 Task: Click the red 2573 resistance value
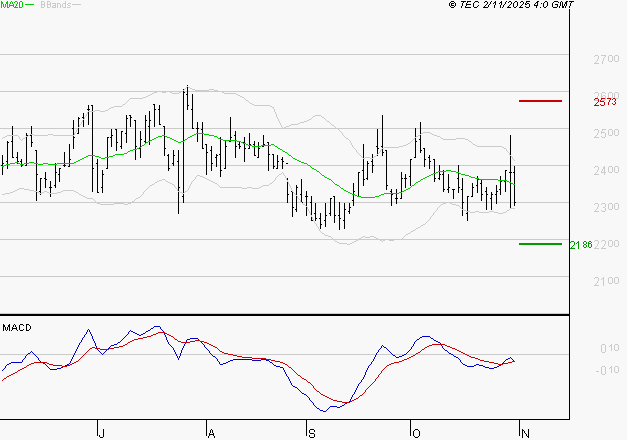[605, 102]
